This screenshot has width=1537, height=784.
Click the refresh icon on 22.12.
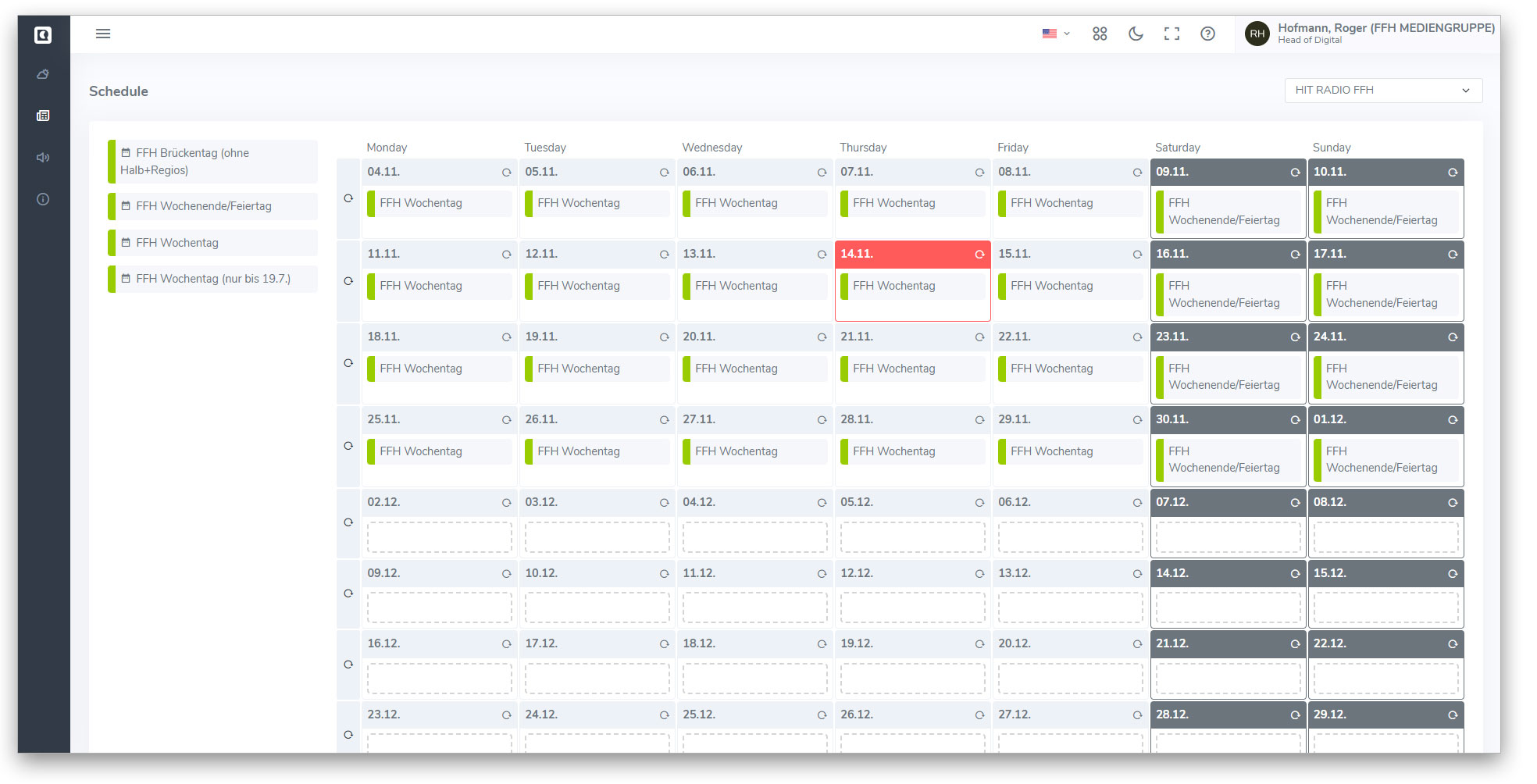(1453, 644)
